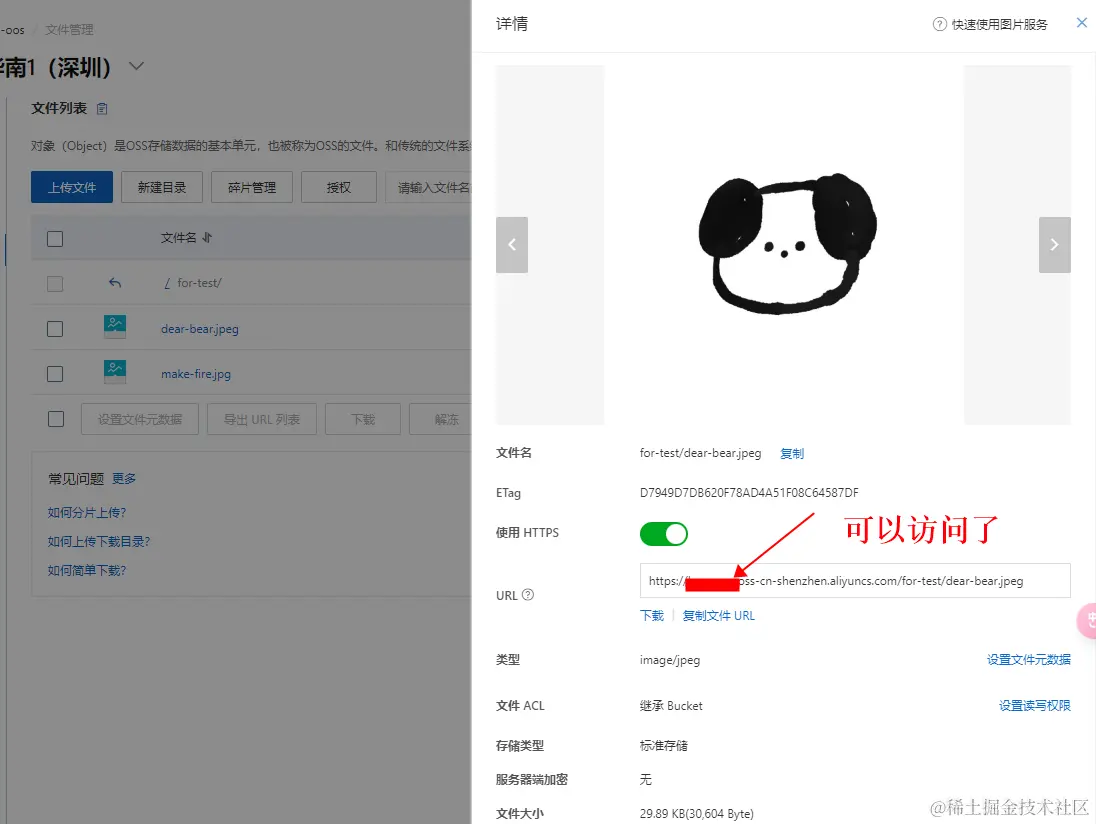
Task: Click the 设置文件元数据 batch button
Action: point(140,419)
